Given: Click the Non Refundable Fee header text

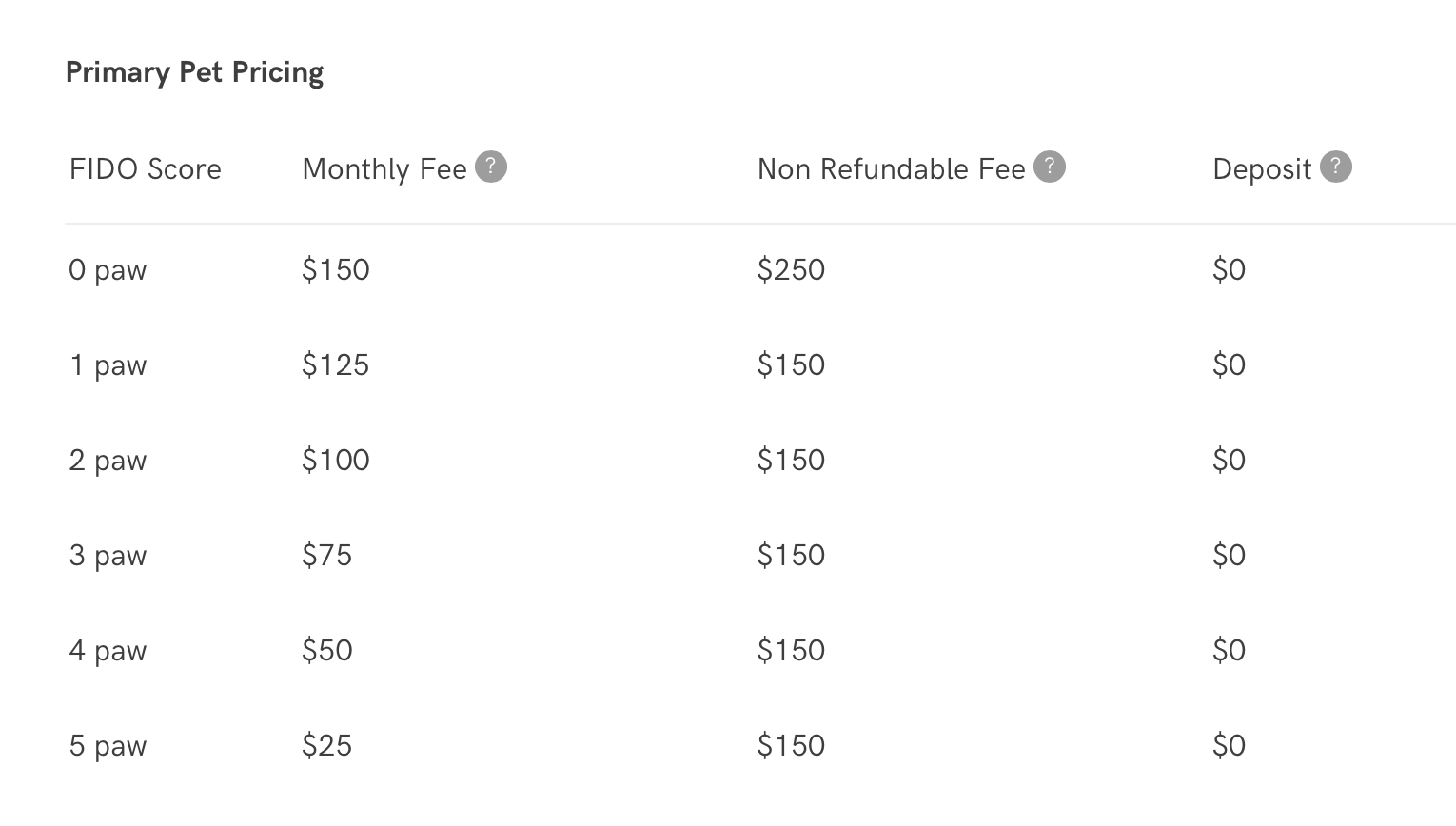Looking at the screenshot, I should click(x=892, y=169).
